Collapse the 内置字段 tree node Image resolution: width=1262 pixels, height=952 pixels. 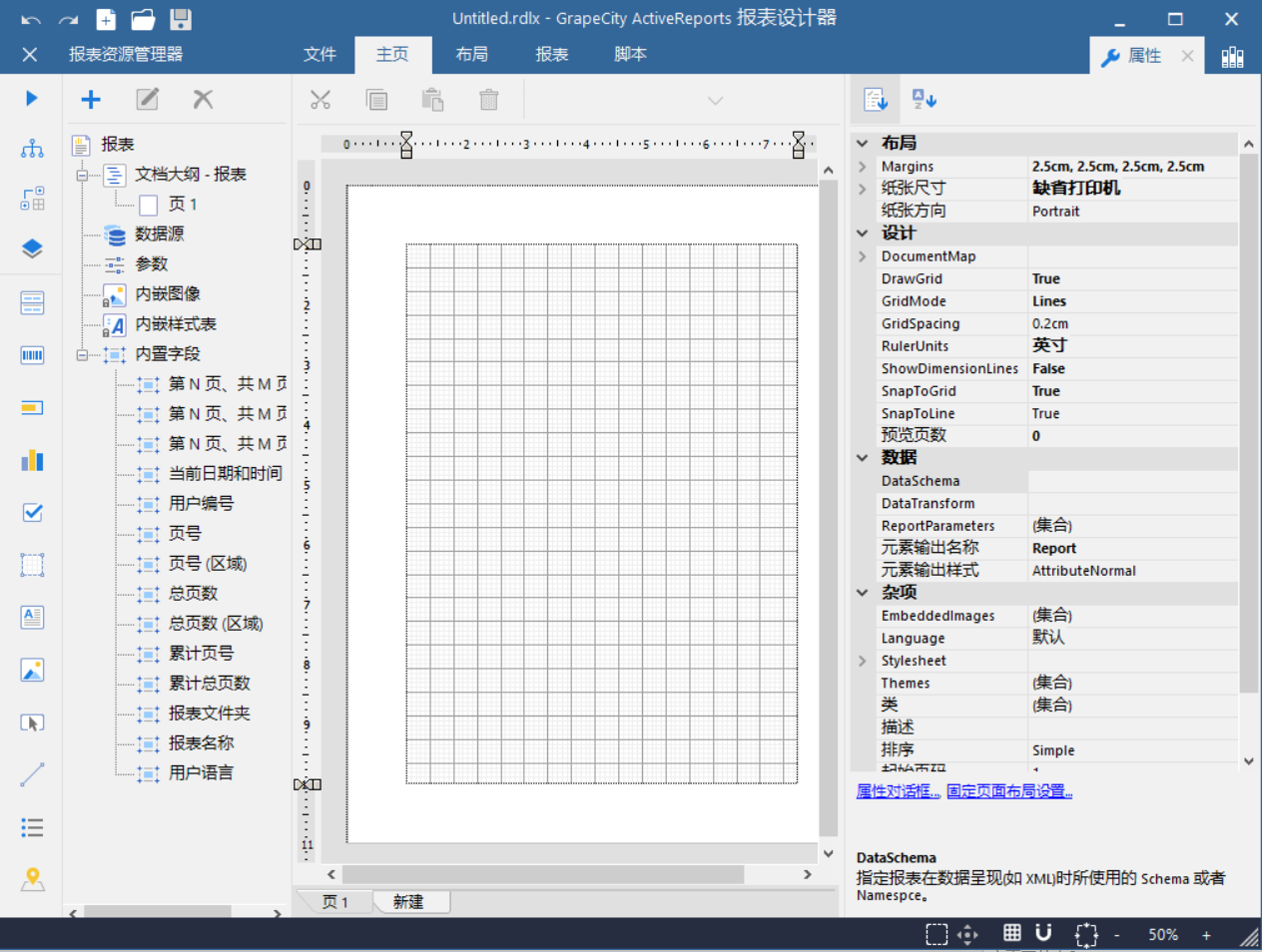pos(82,354)
